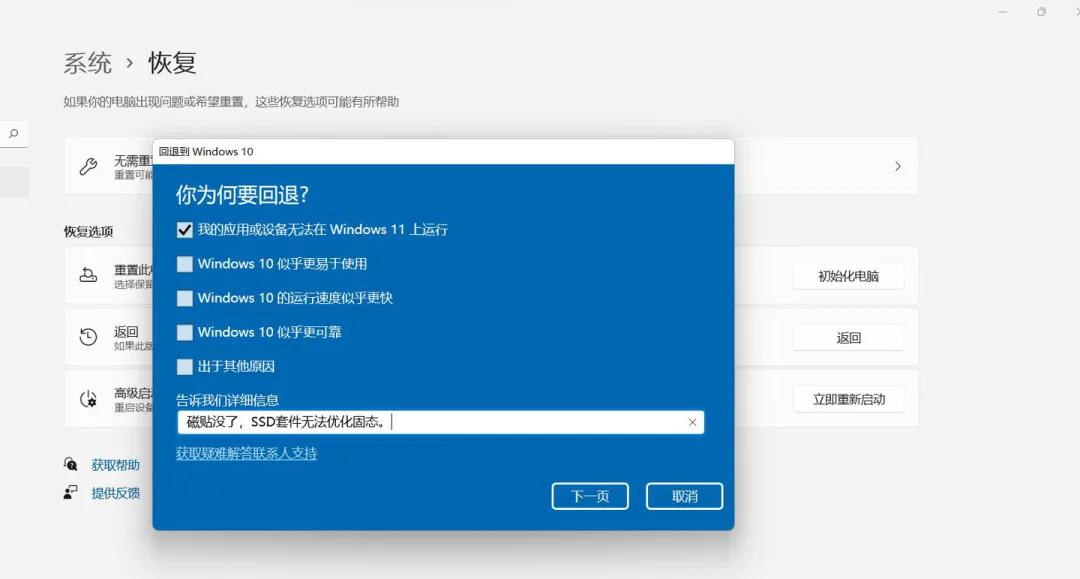The height and width of the screenshot is (579, 1080).
Task: Click the 立即重新启动 button
Action: pos(848,398)
